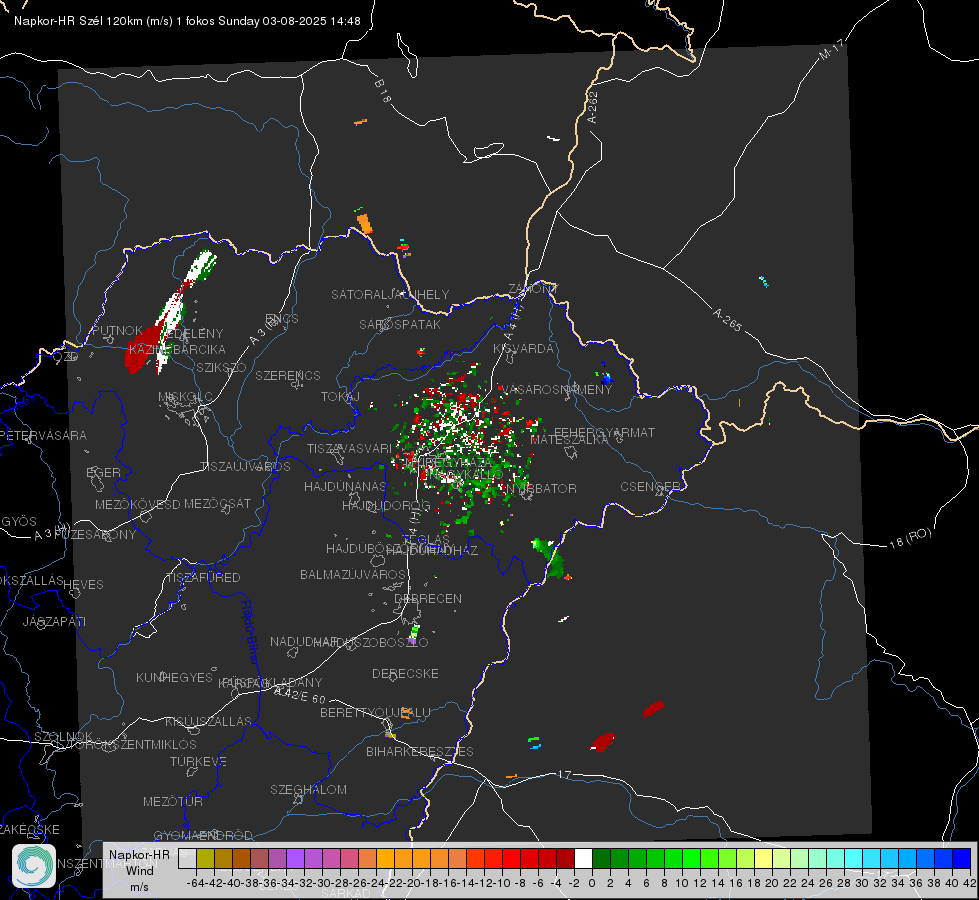Click the '-64' value on the legend scale

pyautogui.click(x=195, y=883)
